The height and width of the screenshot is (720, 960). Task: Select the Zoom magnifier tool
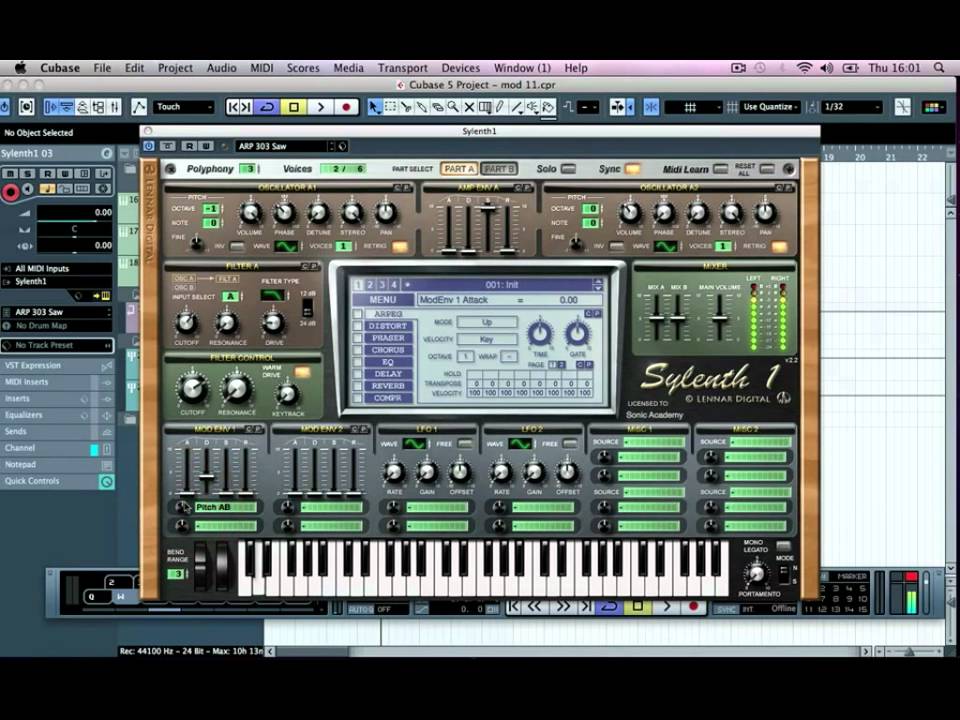(454, 107)
